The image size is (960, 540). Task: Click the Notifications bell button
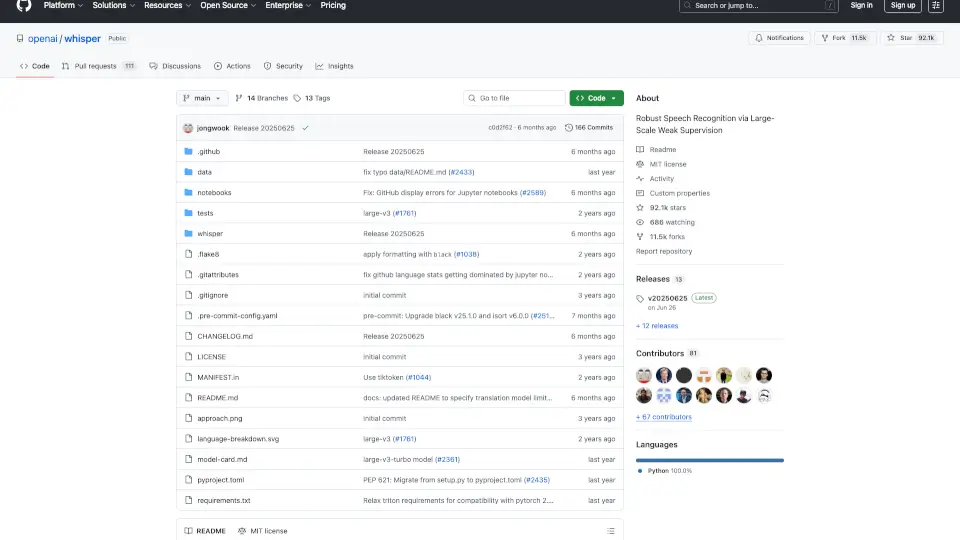[779, 38]
